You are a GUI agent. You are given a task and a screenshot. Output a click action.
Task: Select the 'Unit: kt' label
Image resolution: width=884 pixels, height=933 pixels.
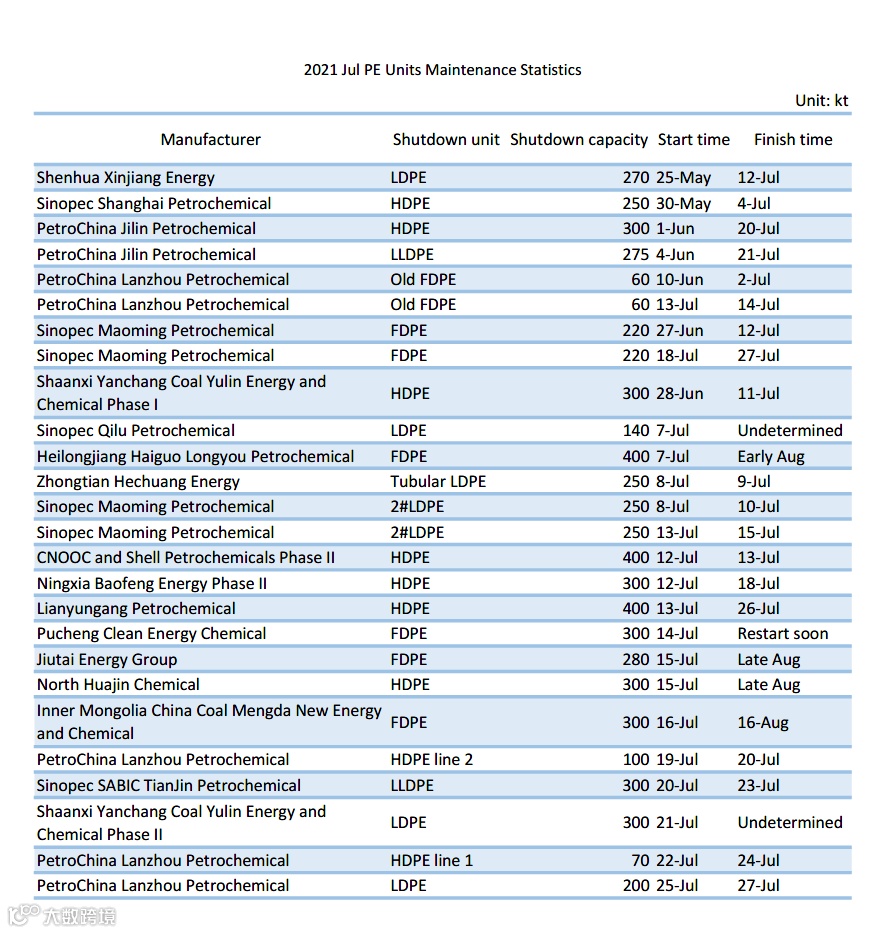822,101
